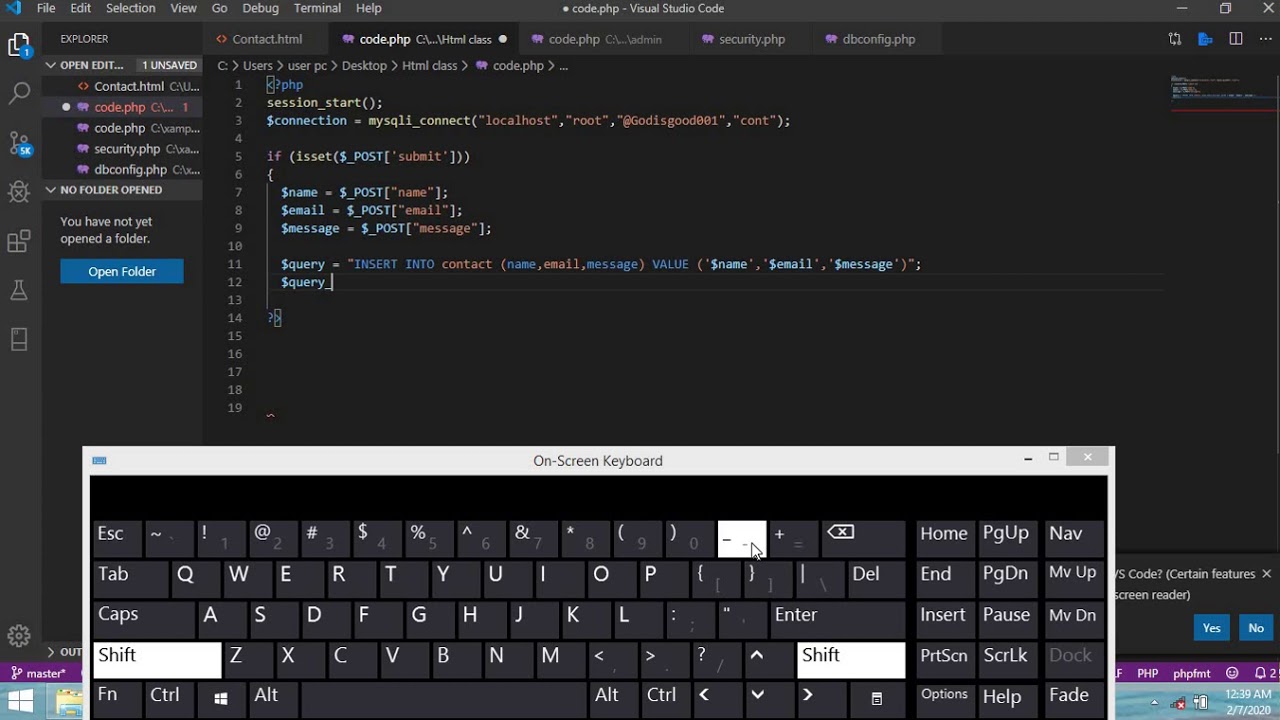
Task: Click the blue Open Preview icon
Action: click(1206, 39)
